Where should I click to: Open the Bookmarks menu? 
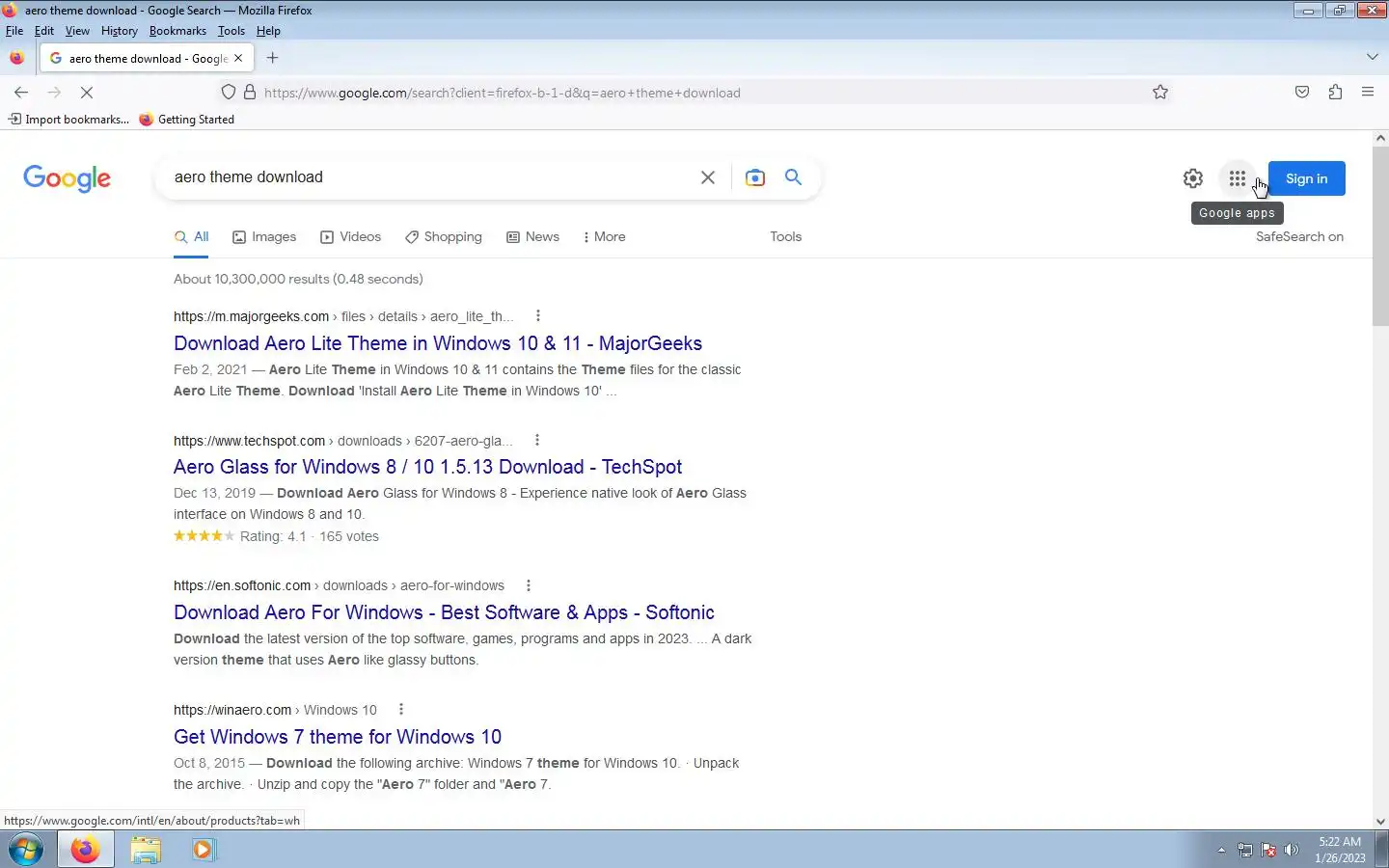click(x=177, y=31)
